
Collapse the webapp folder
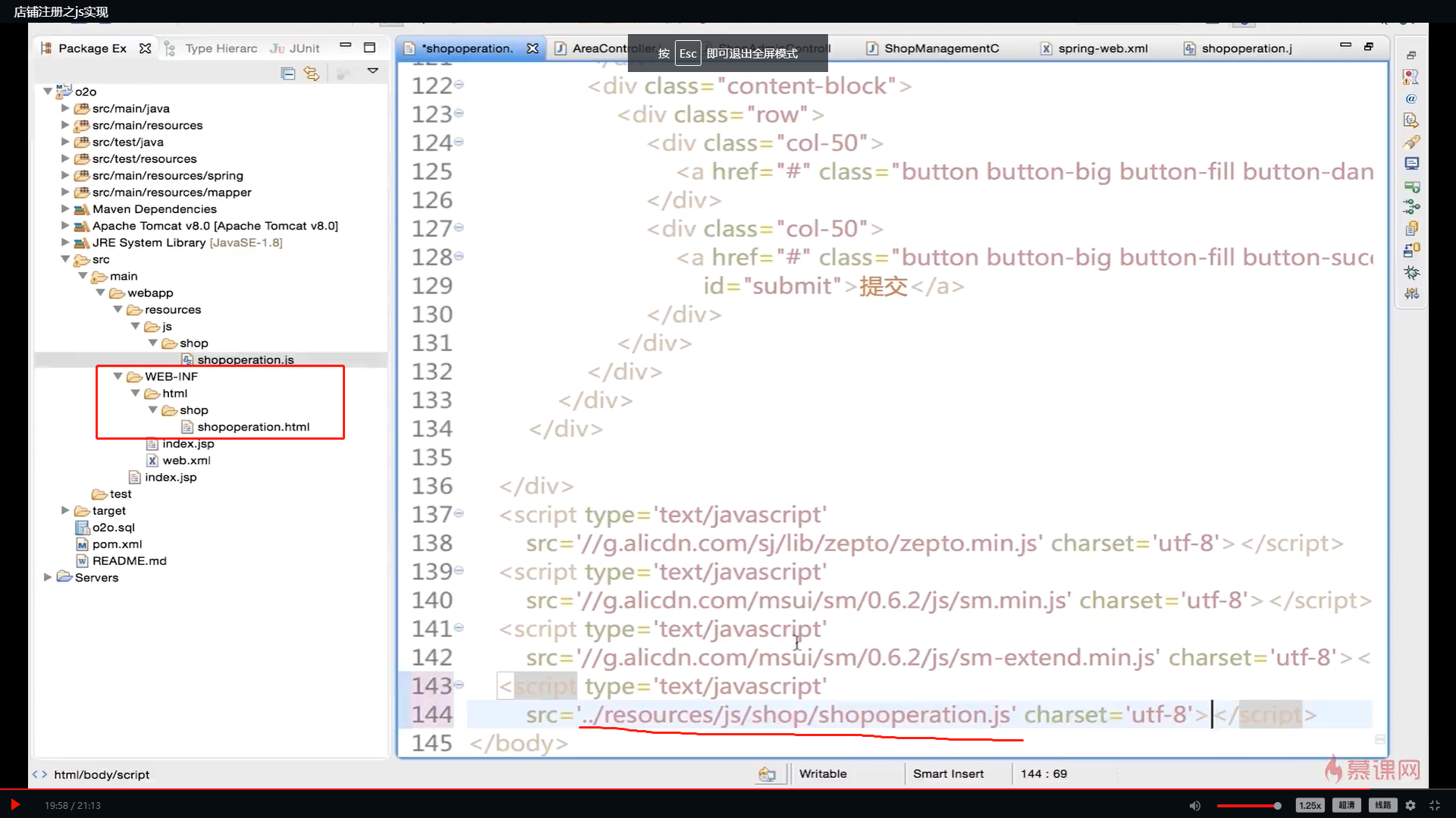coord(100,293)
